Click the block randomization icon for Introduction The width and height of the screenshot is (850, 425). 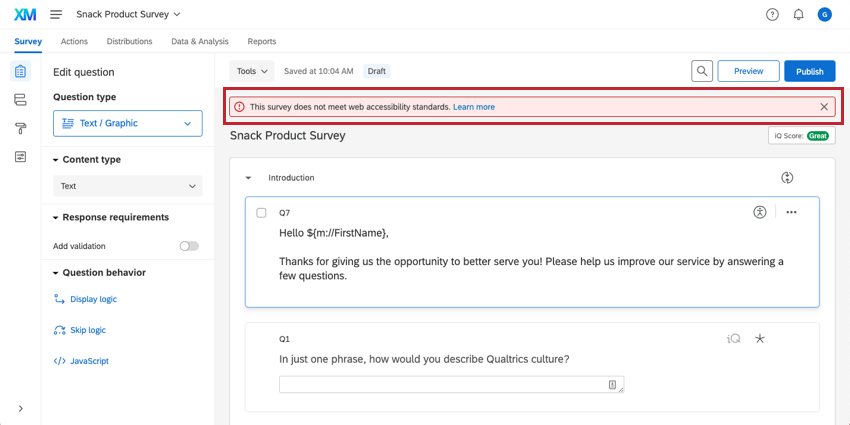(787, 178)
